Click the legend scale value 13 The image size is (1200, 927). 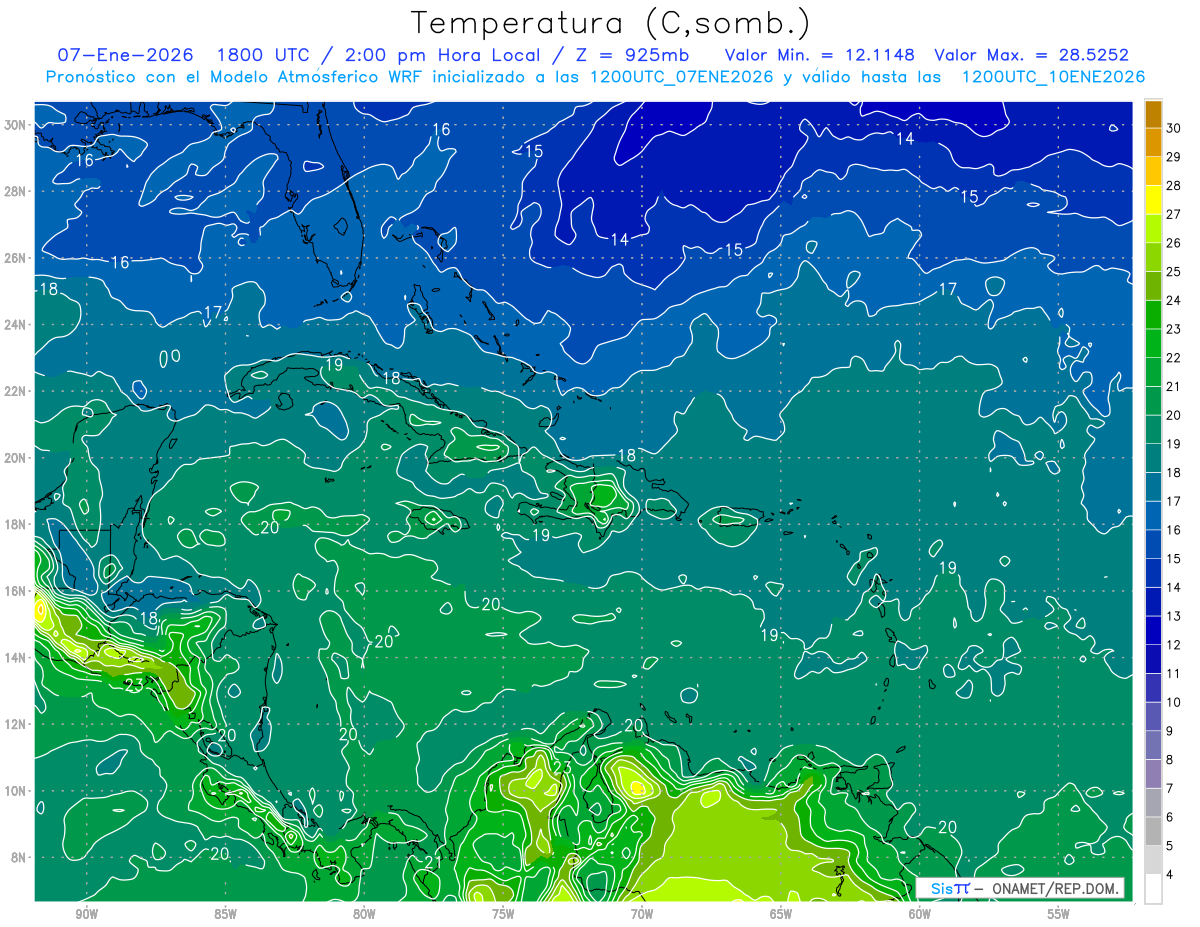[1174, 616]
